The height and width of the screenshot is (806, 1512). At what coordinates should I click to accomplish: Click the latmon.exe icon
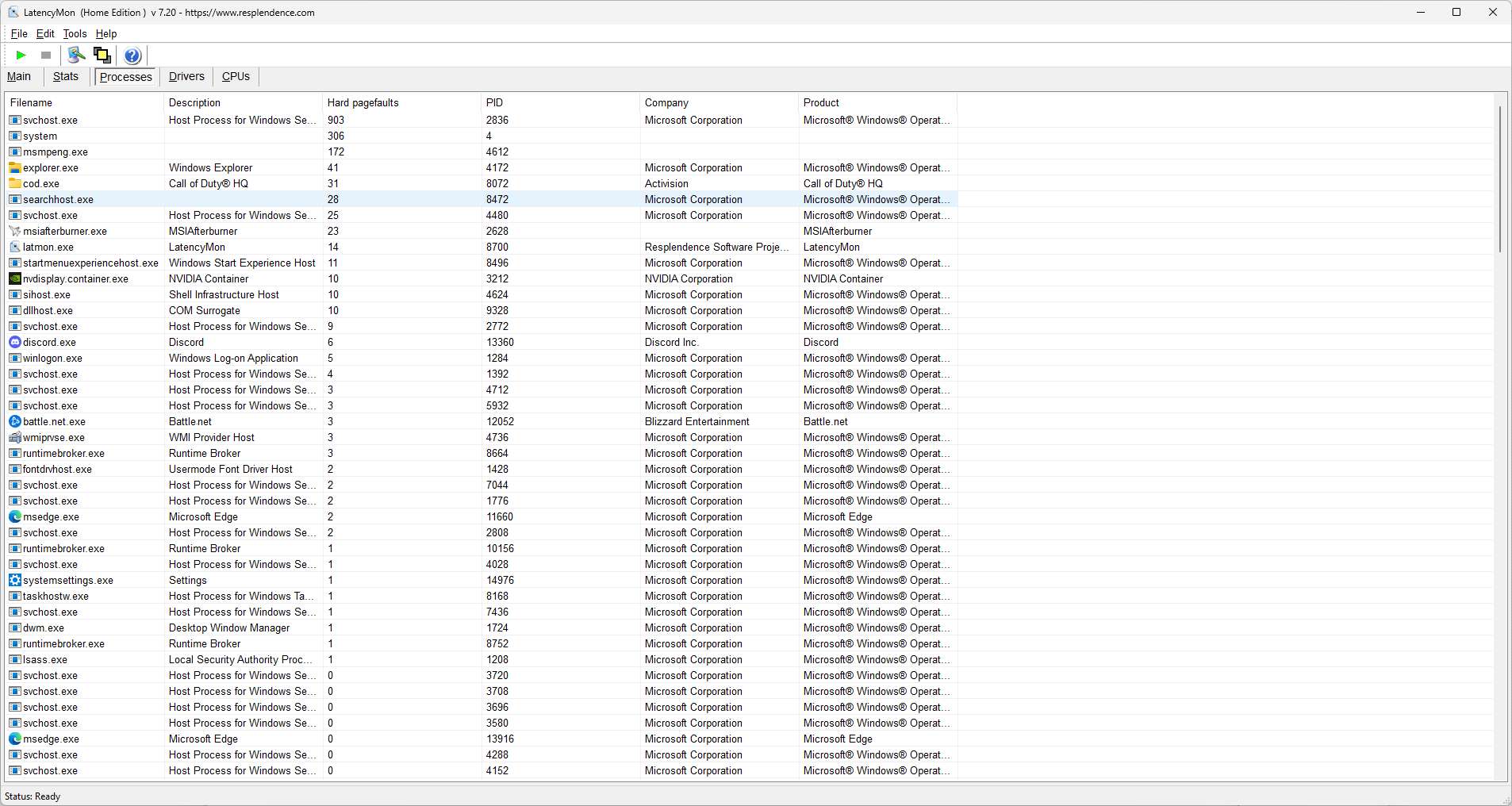coord(15,247)
